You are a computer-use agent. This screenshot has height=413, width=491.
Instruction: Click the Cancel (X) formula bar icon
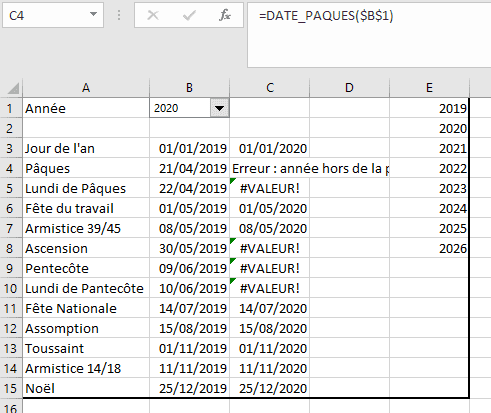(153, 15)
